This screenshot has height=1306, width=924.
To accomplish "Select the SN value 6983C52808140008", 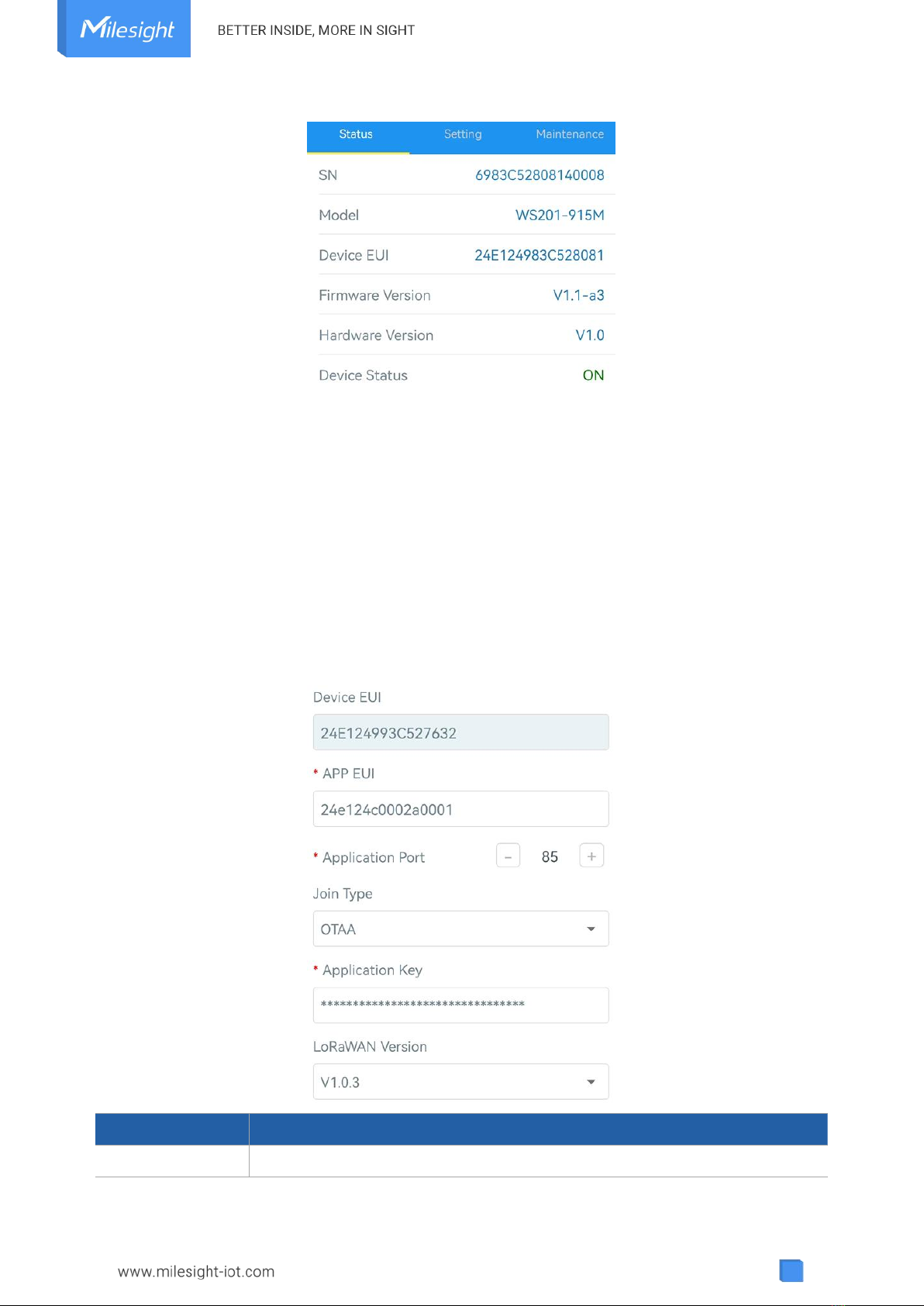I will 540,175.
